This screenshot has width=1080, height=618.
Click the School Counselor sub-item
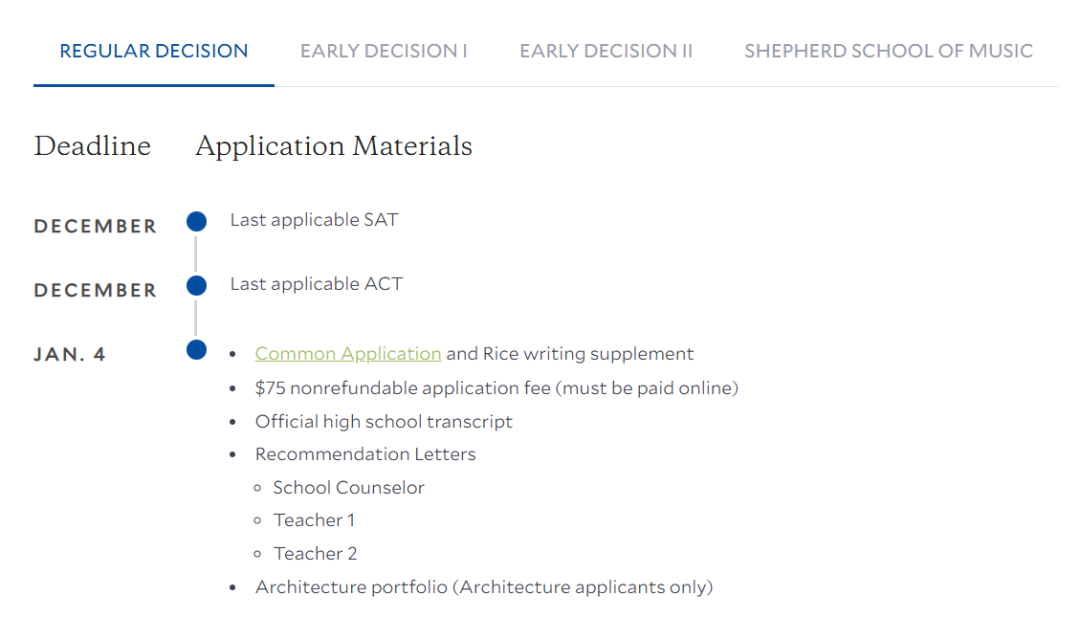click(x=349, y=488)
